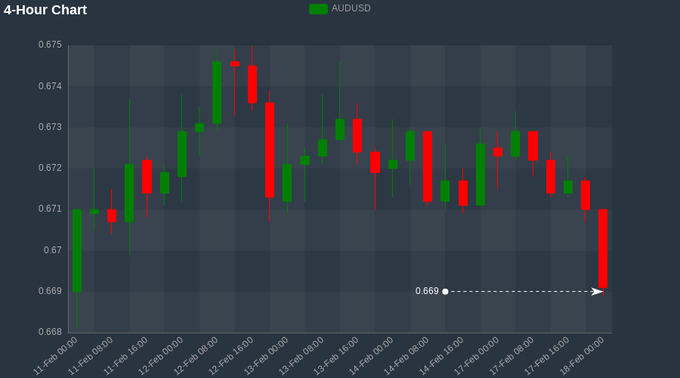Select the last red candle at 18-Feb
The image size is (680, 378).
coord(603,248)
